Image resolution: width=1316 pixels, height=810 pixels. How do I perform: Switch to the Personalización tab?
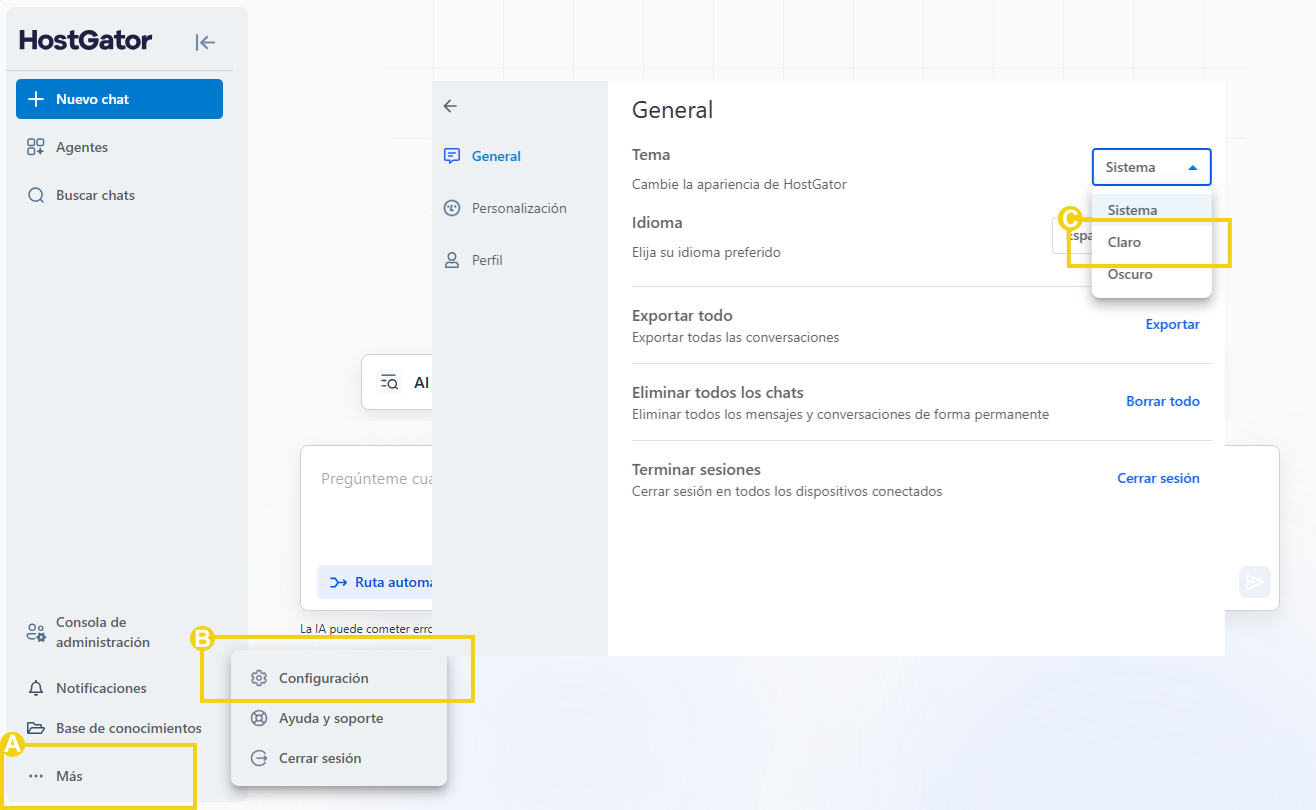click(x=519, y=208)
